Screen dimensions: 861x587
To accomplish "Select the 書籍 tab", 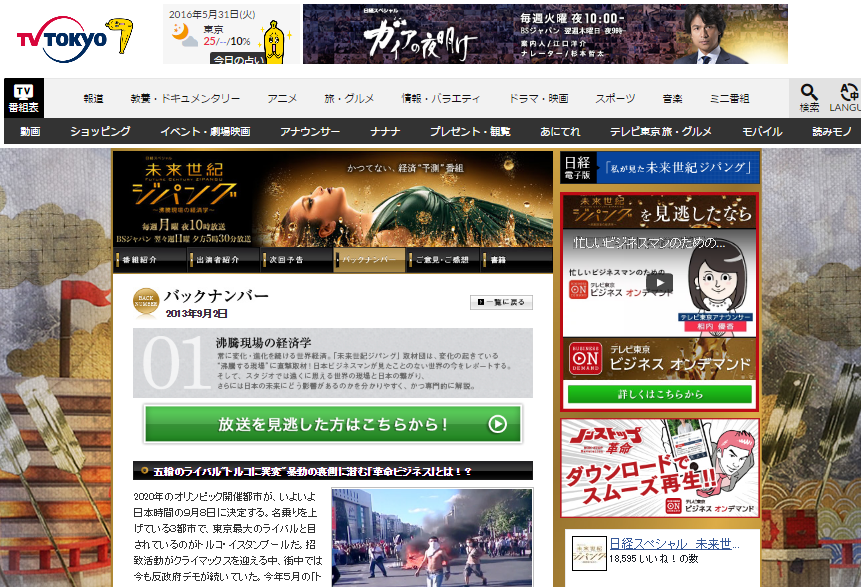I will click(516, 260).
